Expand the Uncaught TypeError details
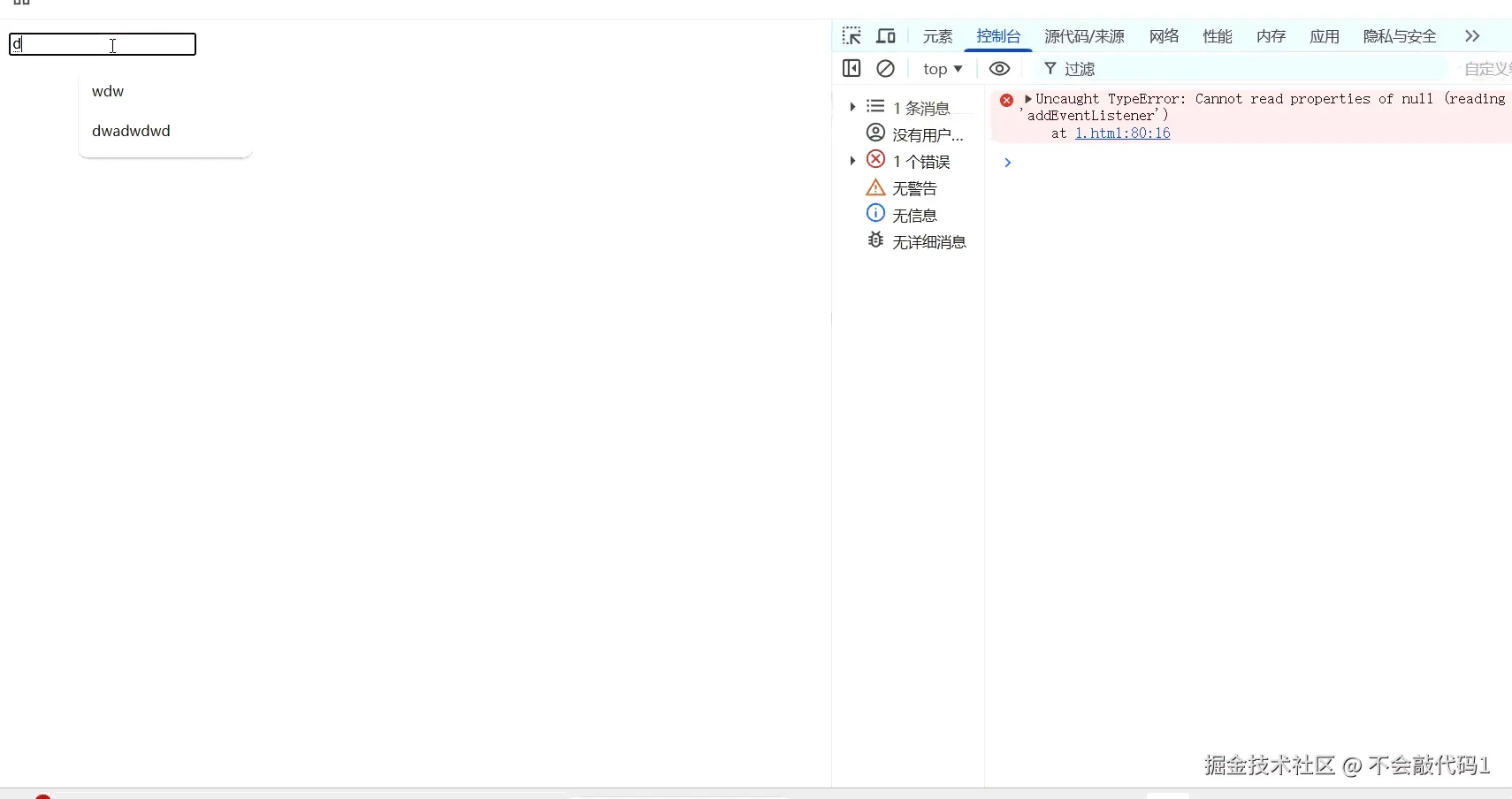This screenshot has height=799, width=1512. click(1028, 98)
